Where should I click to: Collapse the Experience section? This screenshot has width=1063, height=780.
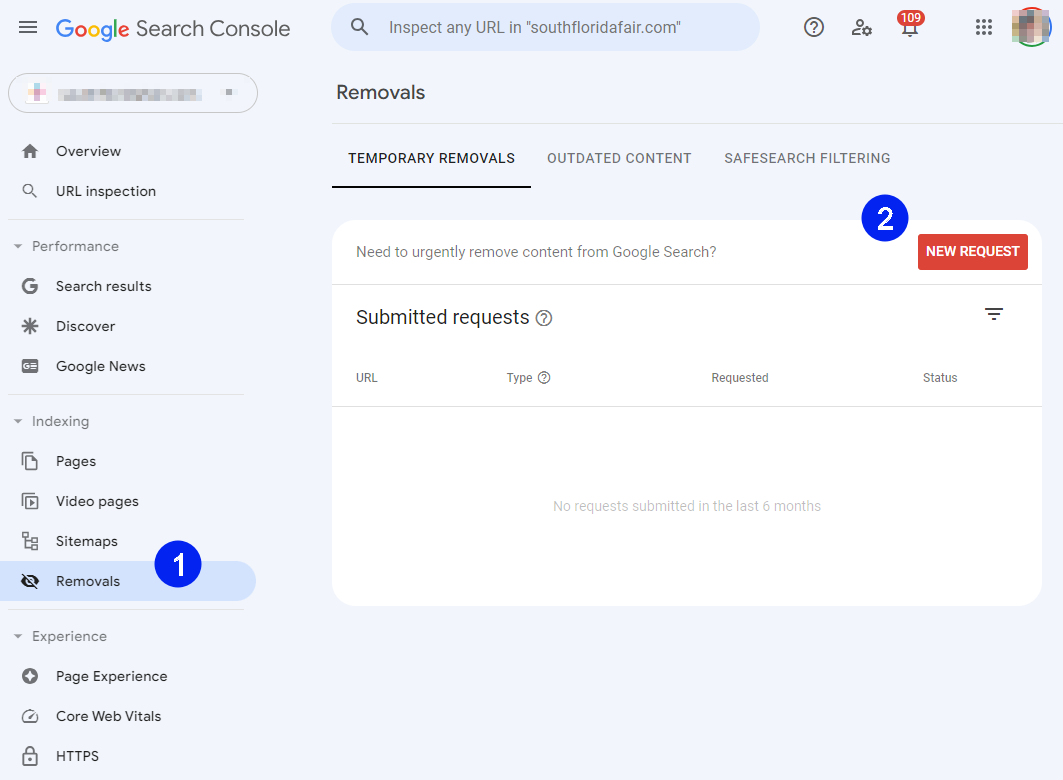(18, 636)
